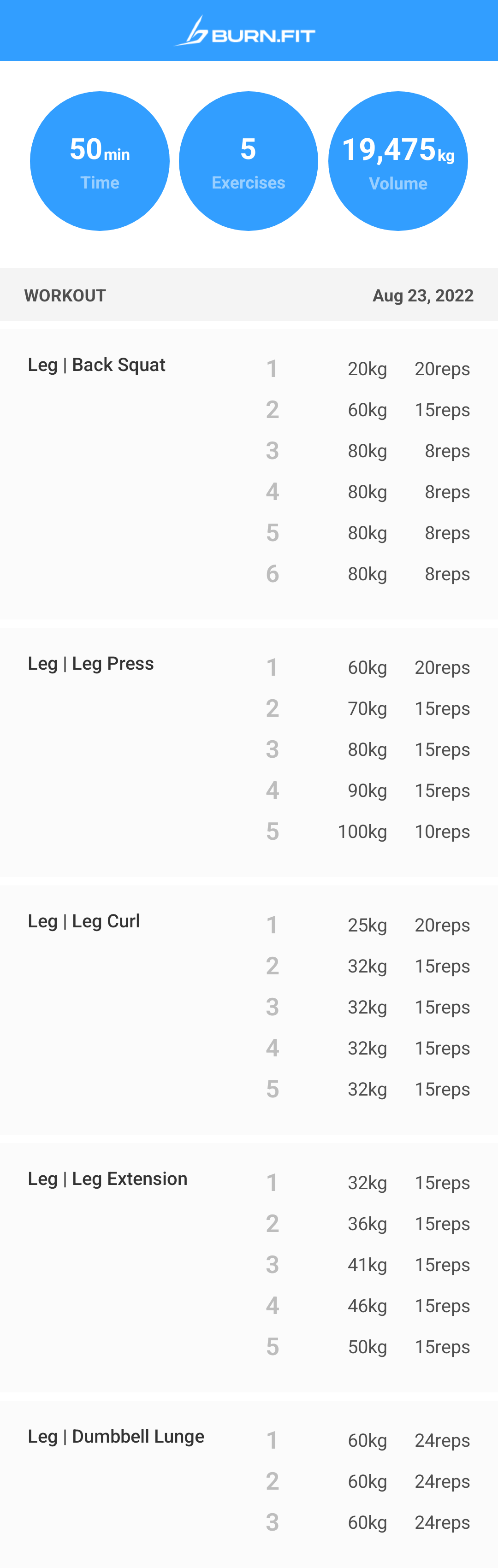Viewport: 498px width, 1568px height.
Task: Tap the 19,475 kg Volume circle
Action: pos(397,161)
